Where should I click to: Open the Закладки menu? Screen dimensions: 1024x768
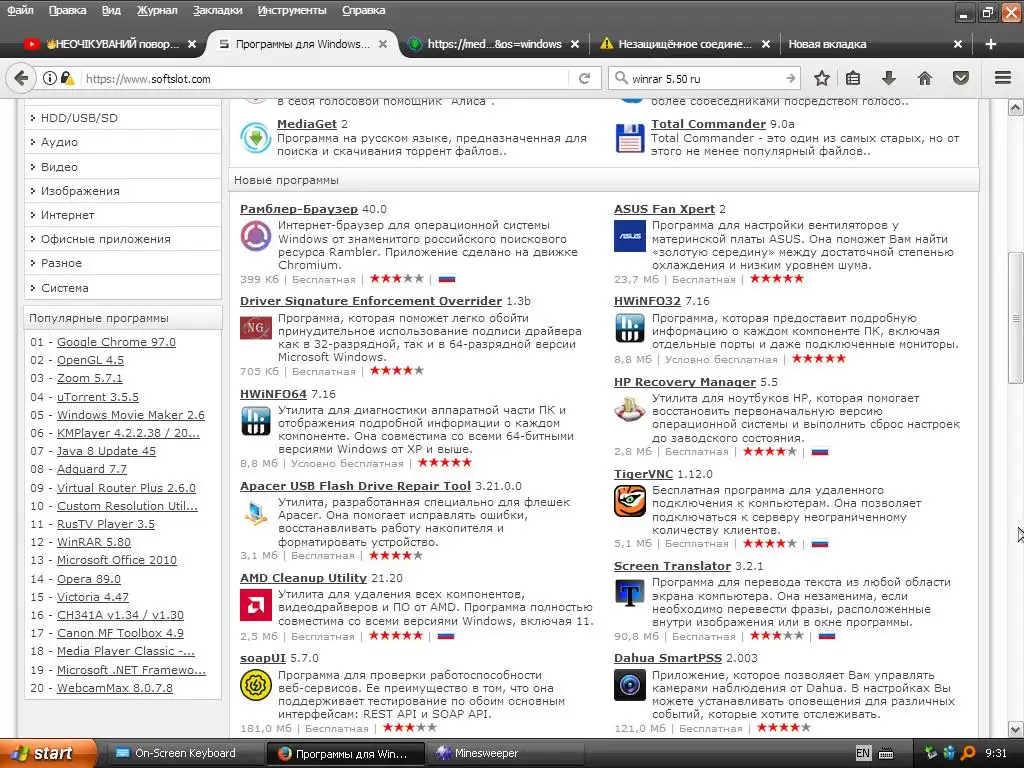click(217, 10)
